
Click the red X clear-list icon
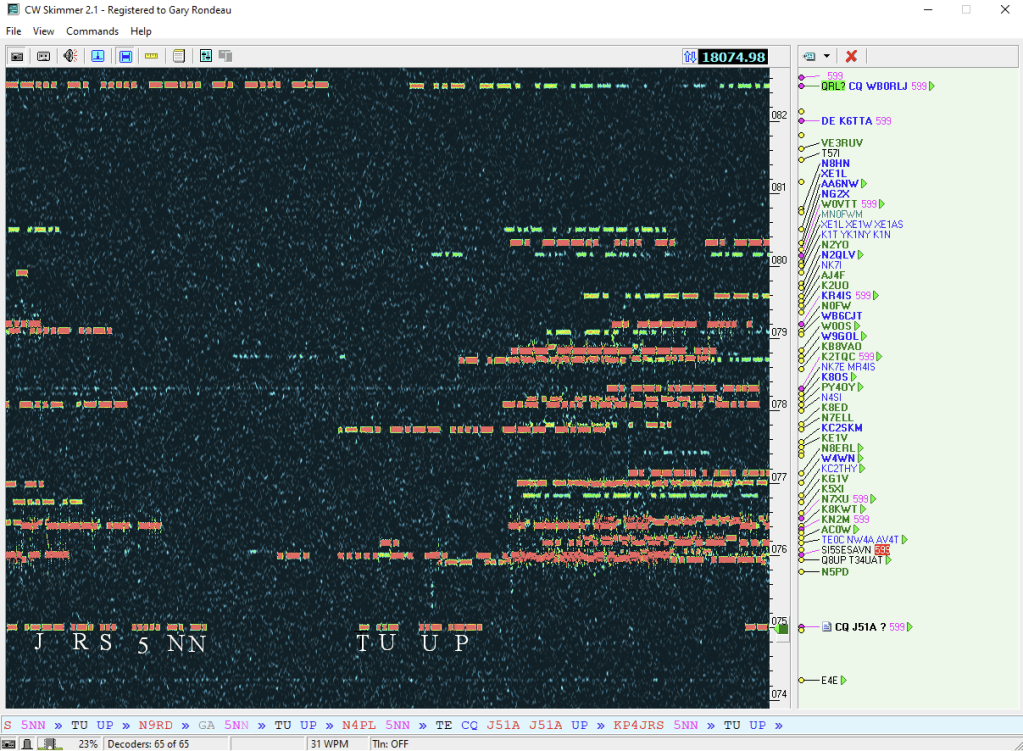coord(851,56)
